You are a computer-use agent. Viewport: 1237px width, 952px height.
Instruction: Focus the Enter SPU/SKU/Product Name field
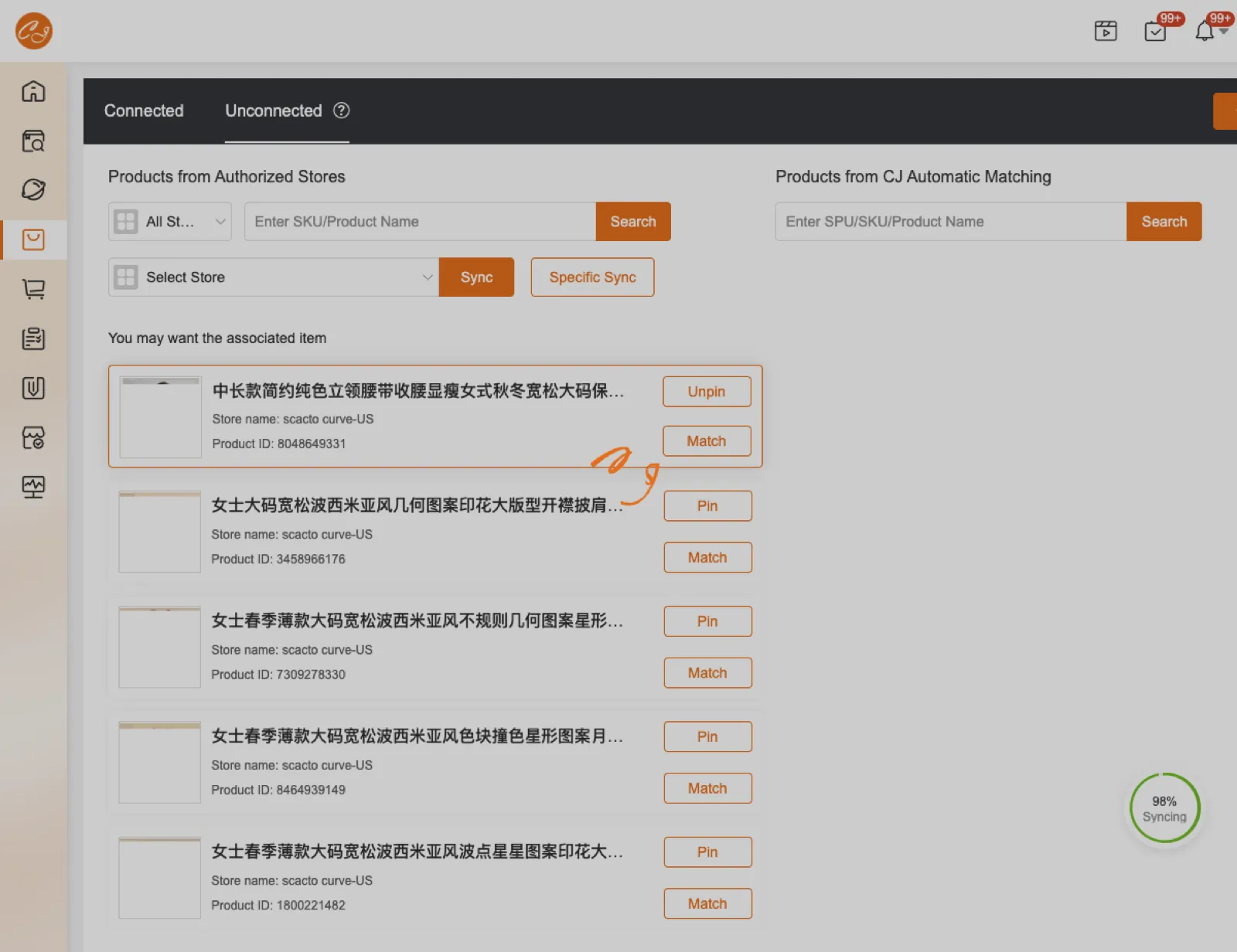pos(951,222)
